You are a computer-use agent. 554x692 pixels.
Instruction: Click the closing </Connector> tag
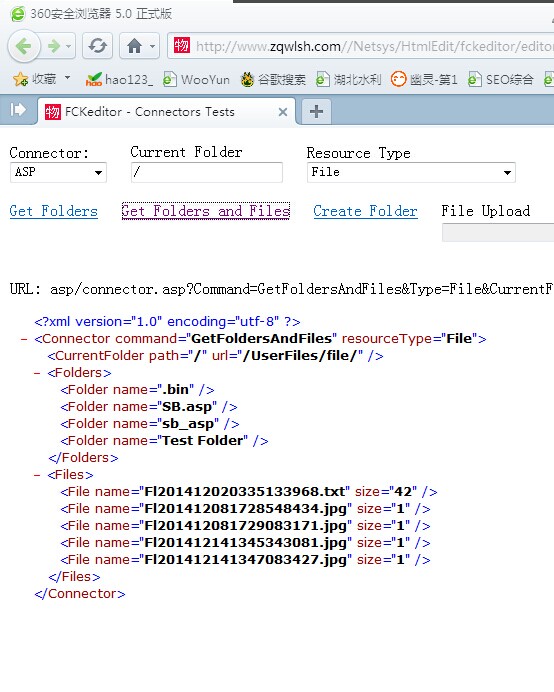(80, 594)
